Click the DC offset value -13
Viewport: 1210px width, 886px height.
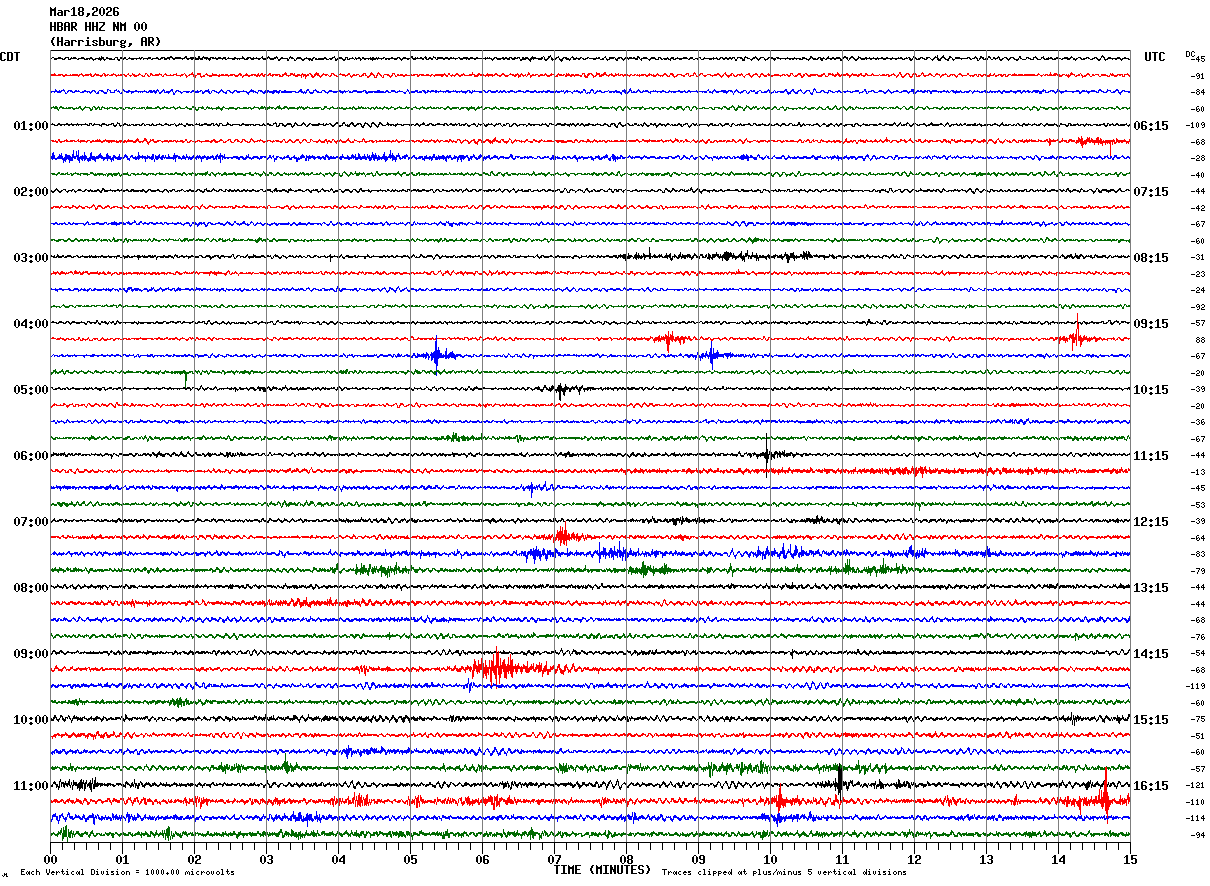tap(1197, 472)
